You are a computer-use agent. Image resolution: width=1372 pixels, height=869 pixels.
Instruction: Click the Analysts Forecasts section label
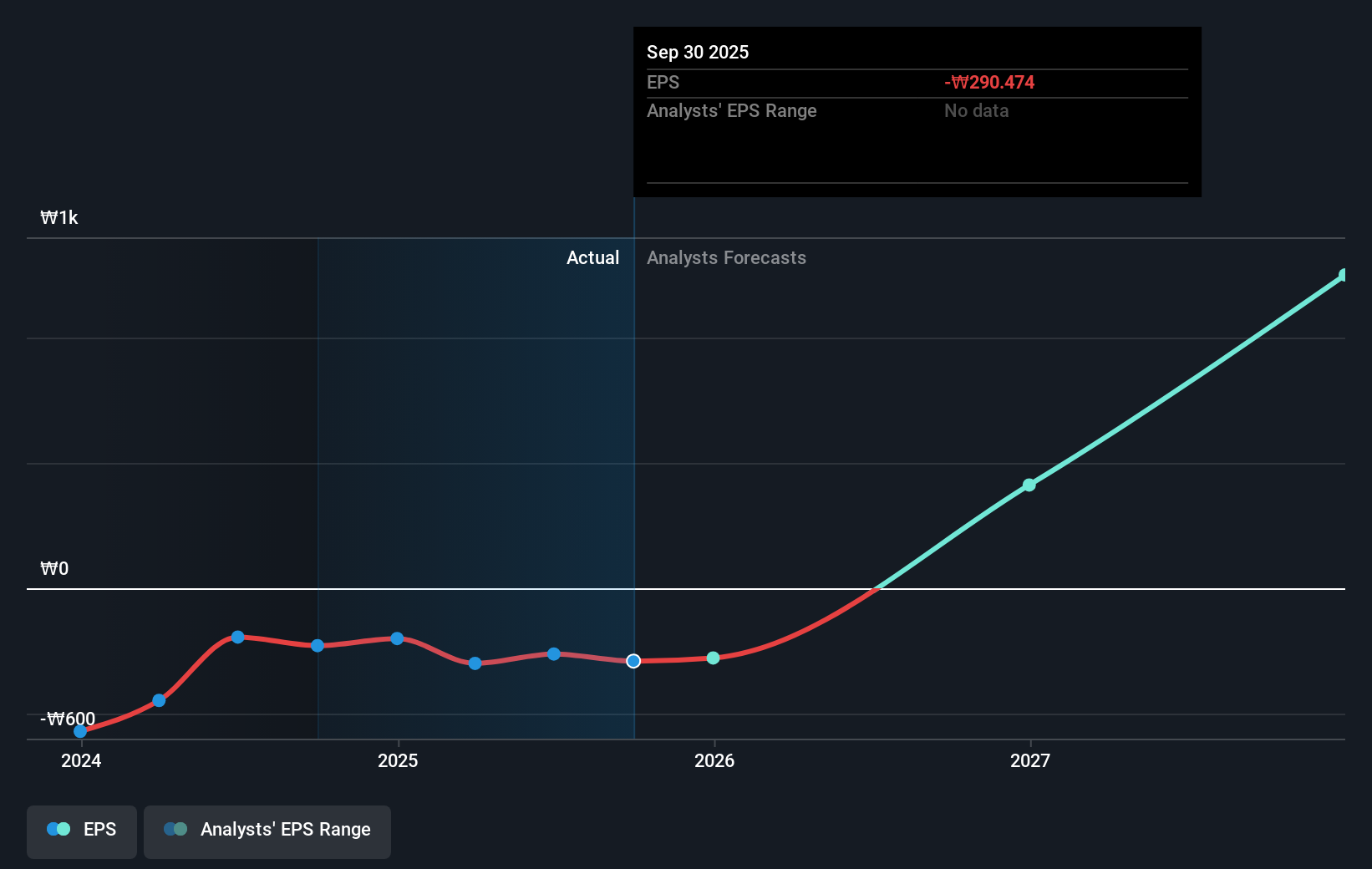point(727,258)
